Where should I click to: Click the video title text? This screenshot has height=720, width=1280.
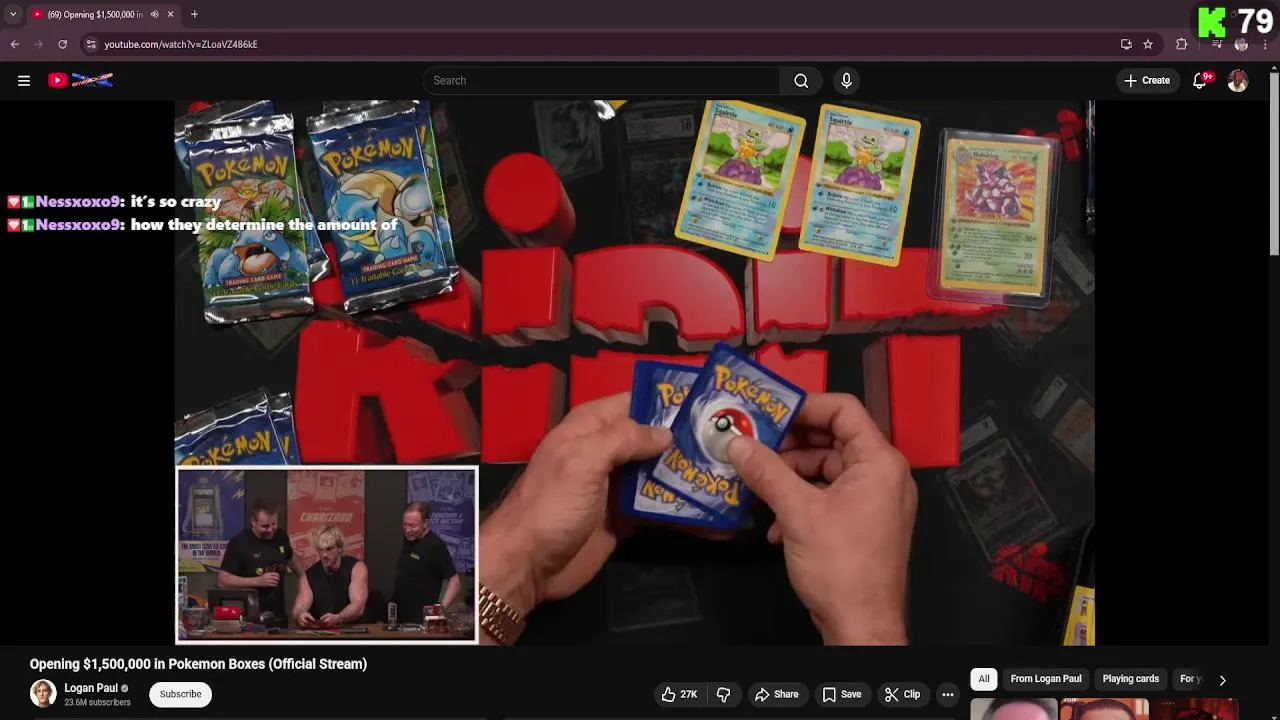tap(198, 664)
